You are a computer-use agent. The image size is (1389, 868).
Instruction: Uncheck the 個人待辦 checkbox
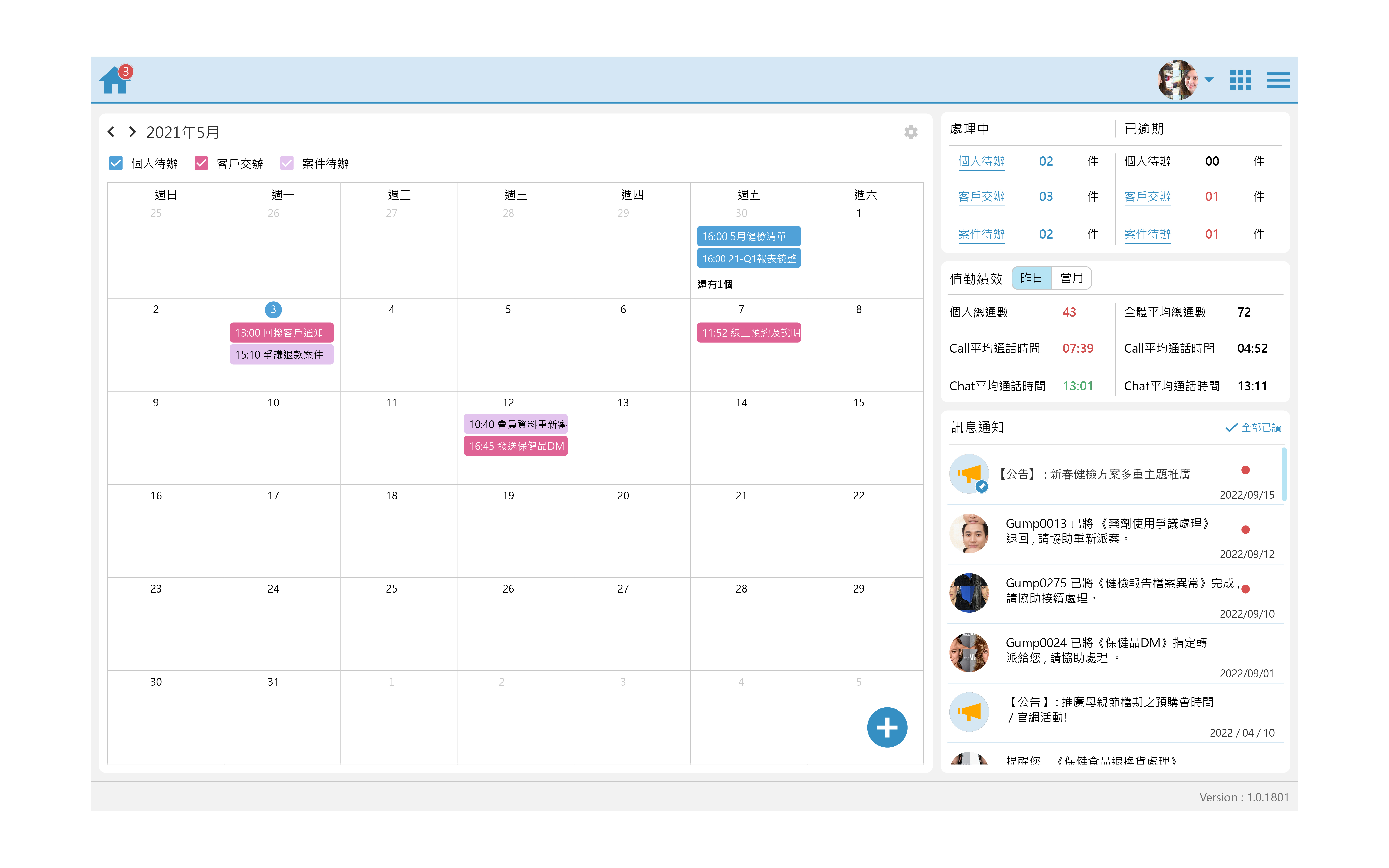[116, 164]
